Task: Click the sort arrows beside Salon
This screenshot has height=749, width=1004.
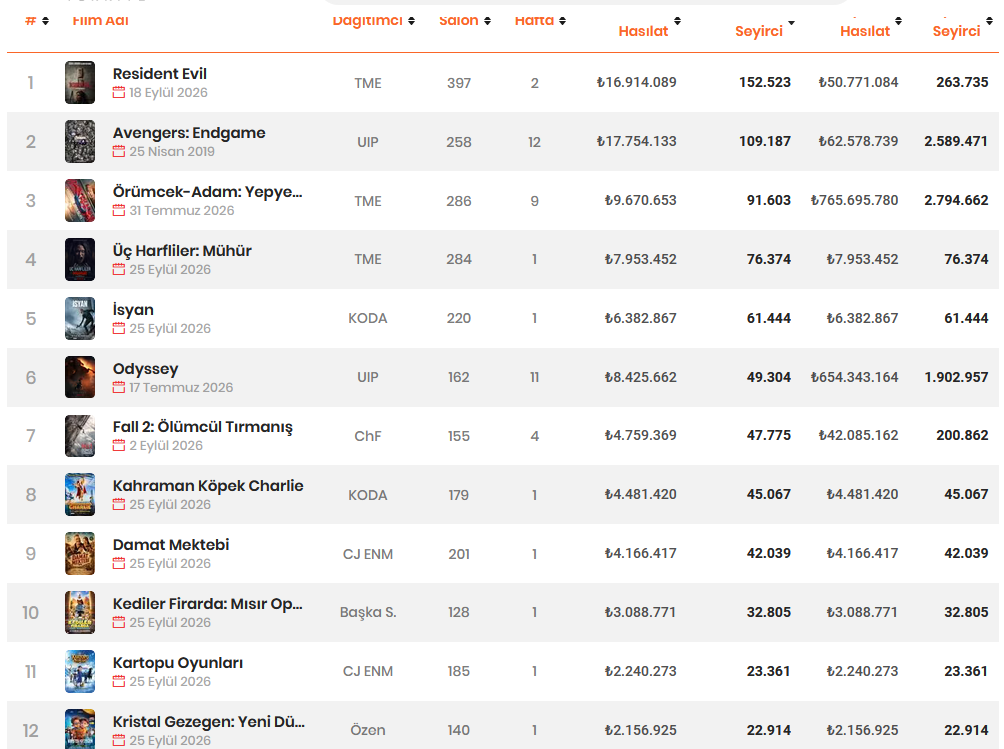Action: point(487,21)
